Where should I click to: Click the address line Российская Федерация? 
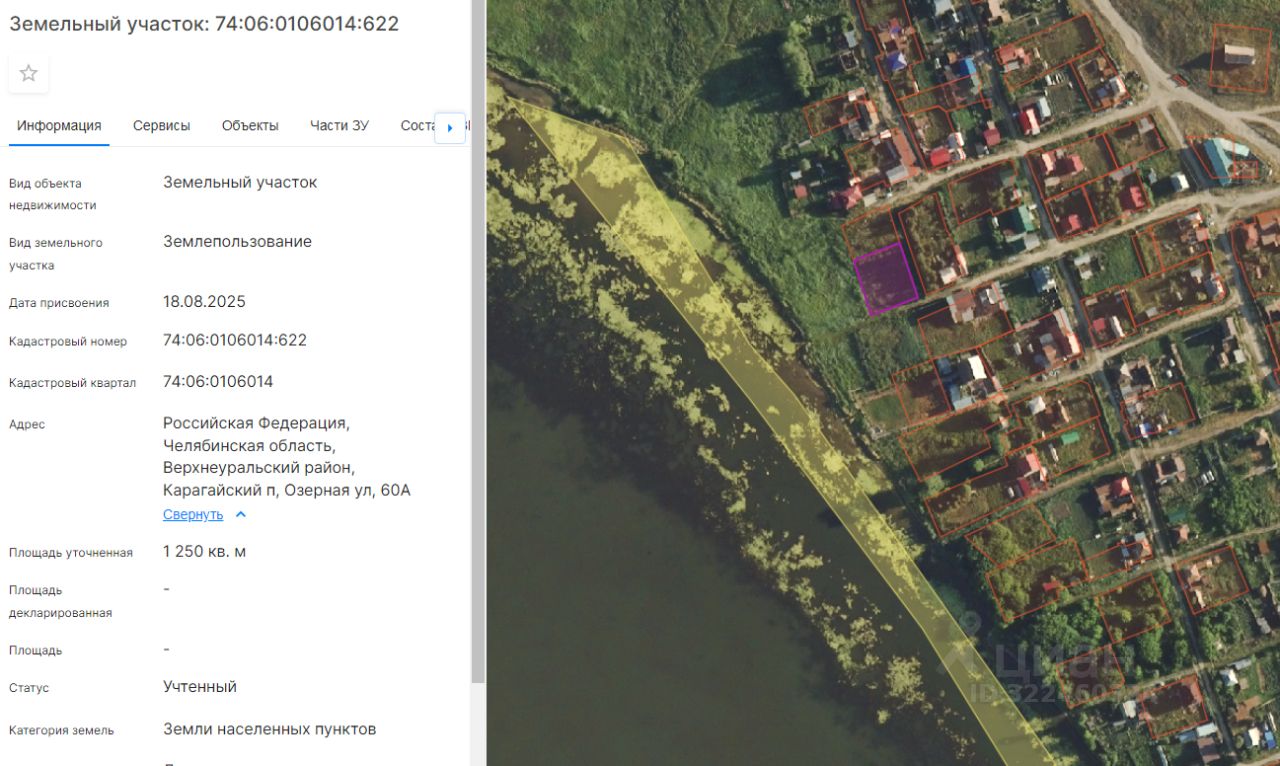click(257, 423)
